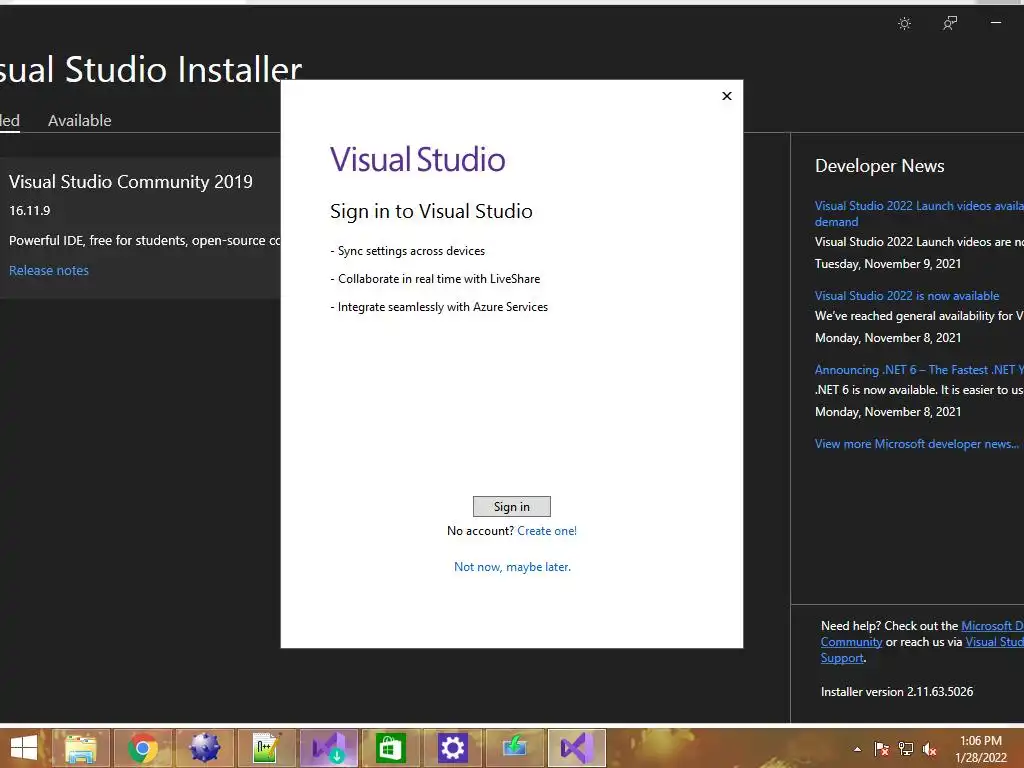Click the version number 16.11.9
The image size is (1024, 768).
tap(29, 210)
